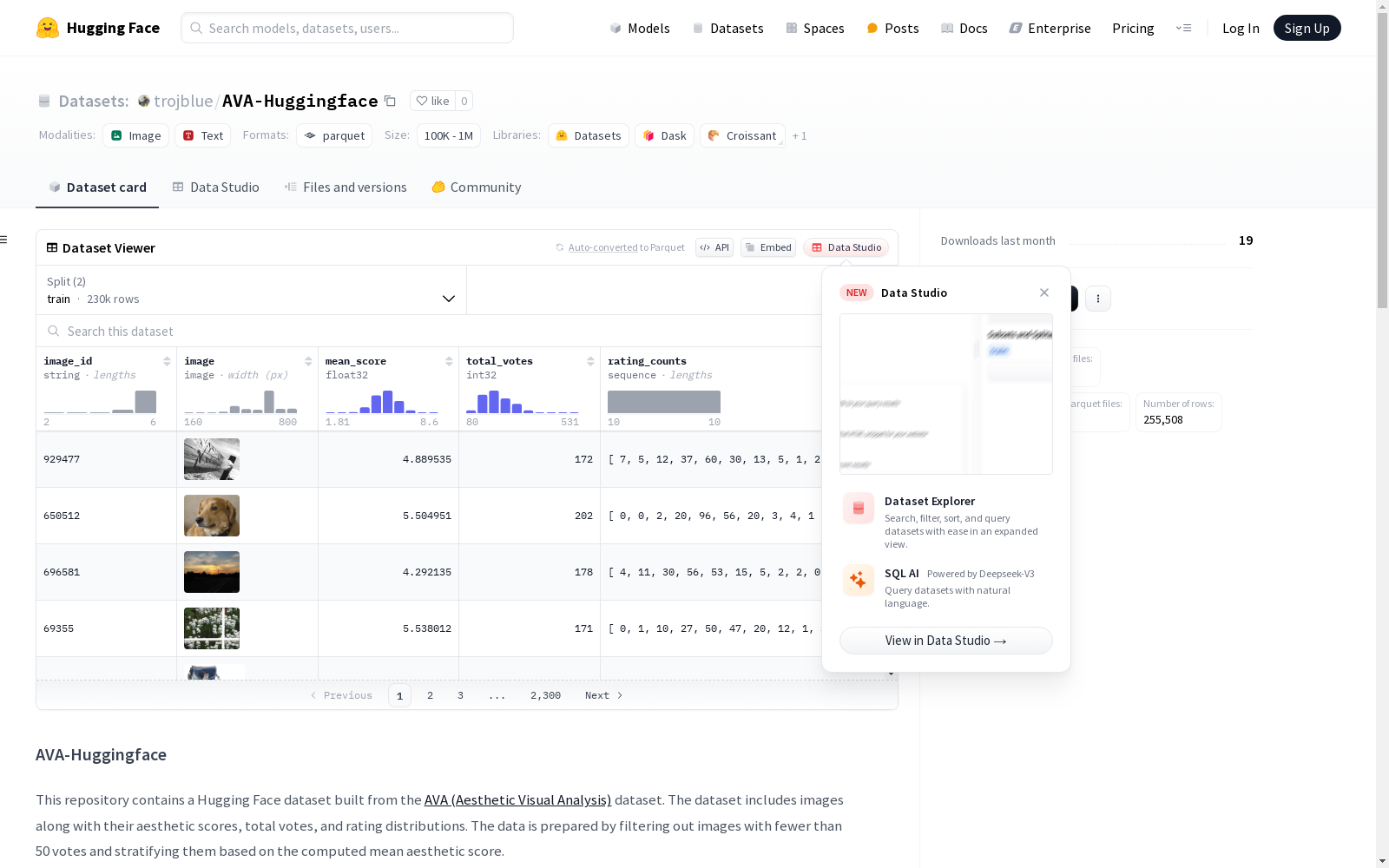Select the Croissant library tag
Image resolution: width=1389 pixels, height=868 pixels.
pyautogui.click(x=742, y=135)
